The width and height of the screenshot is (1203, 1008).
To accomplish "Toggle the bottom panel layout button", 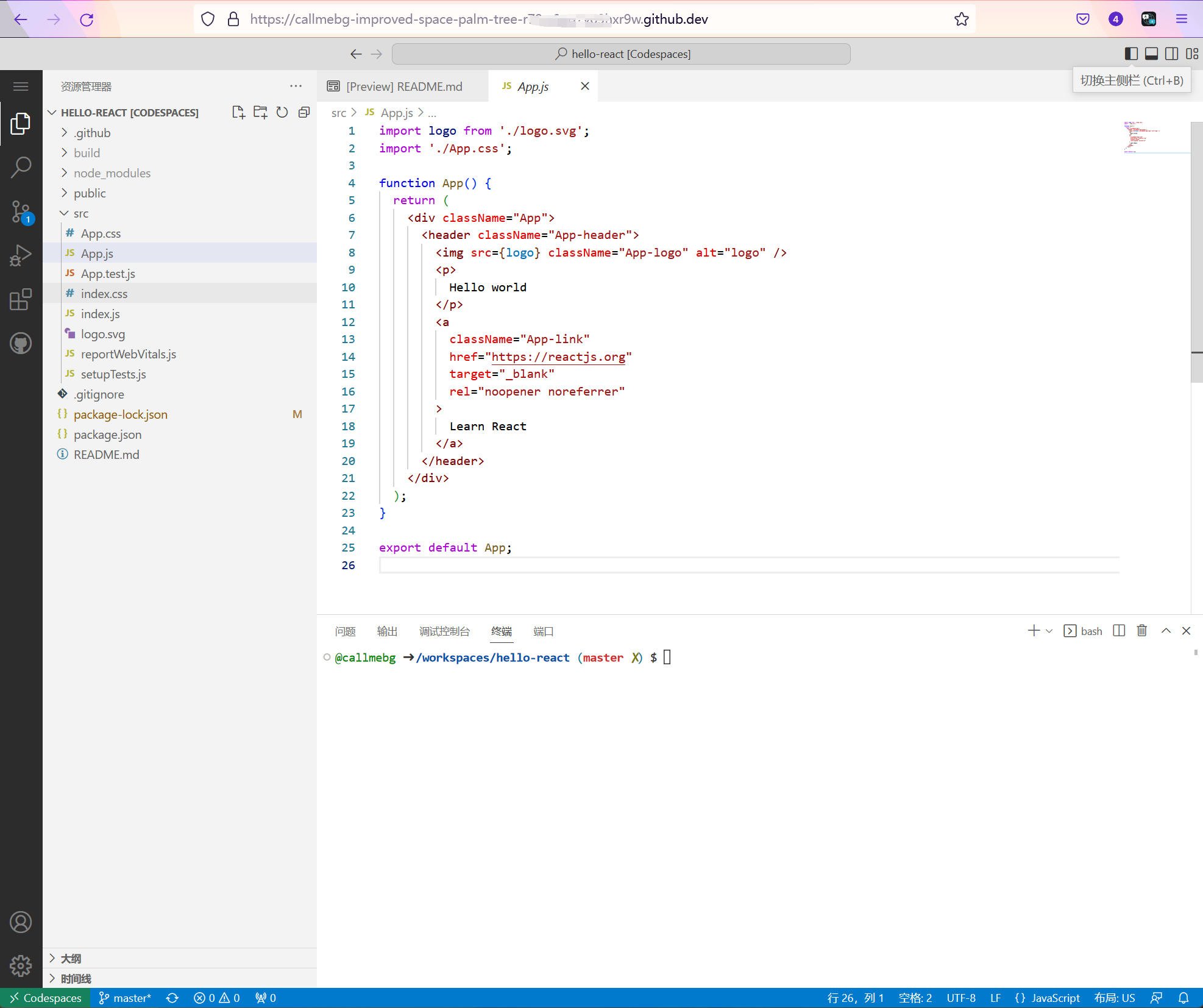I will click(x=1151, y=54).
